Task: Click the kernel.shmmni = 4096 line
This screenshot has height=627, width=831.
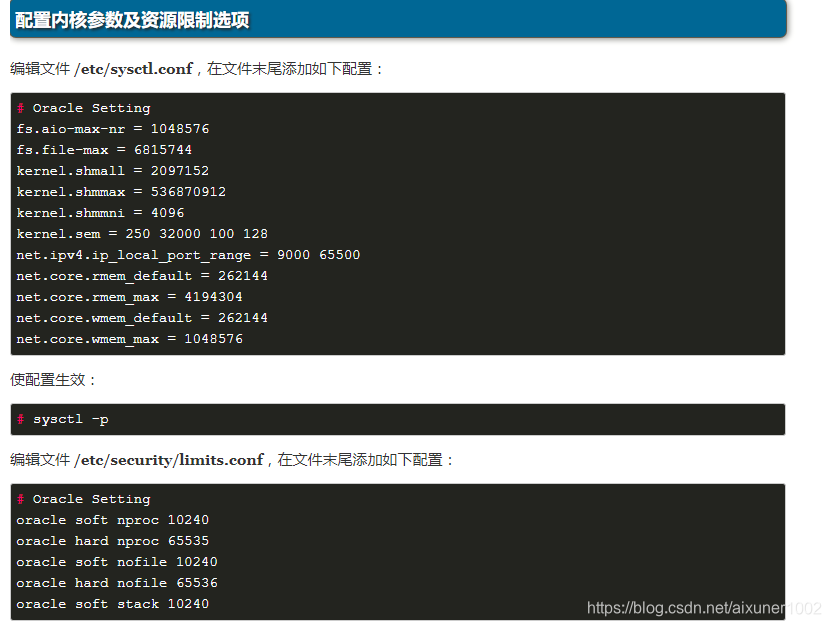Action: click(101, 213)
